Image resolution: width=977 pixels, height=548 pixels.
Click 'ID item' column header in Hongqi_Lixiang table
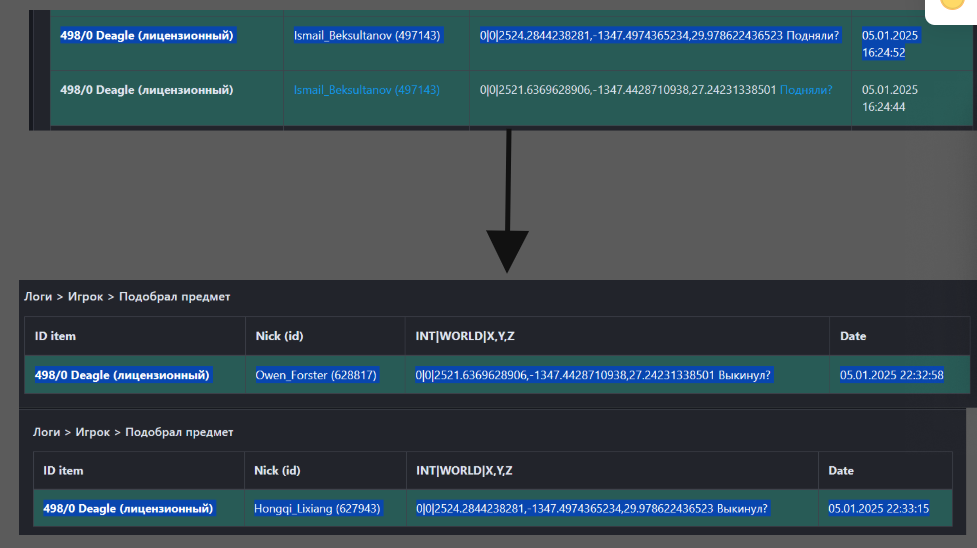[x=63, y=470]
